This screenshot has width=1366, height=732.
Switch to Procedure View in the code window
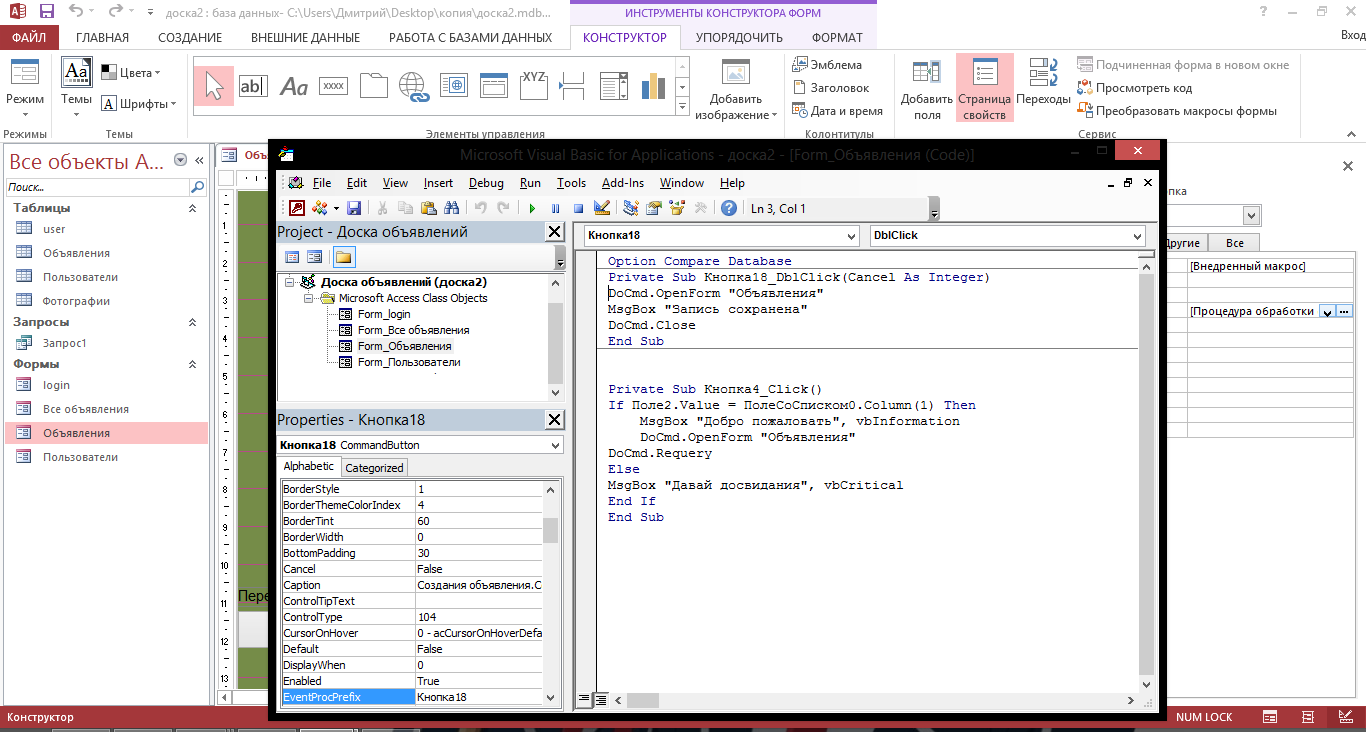tap(585, 700)
